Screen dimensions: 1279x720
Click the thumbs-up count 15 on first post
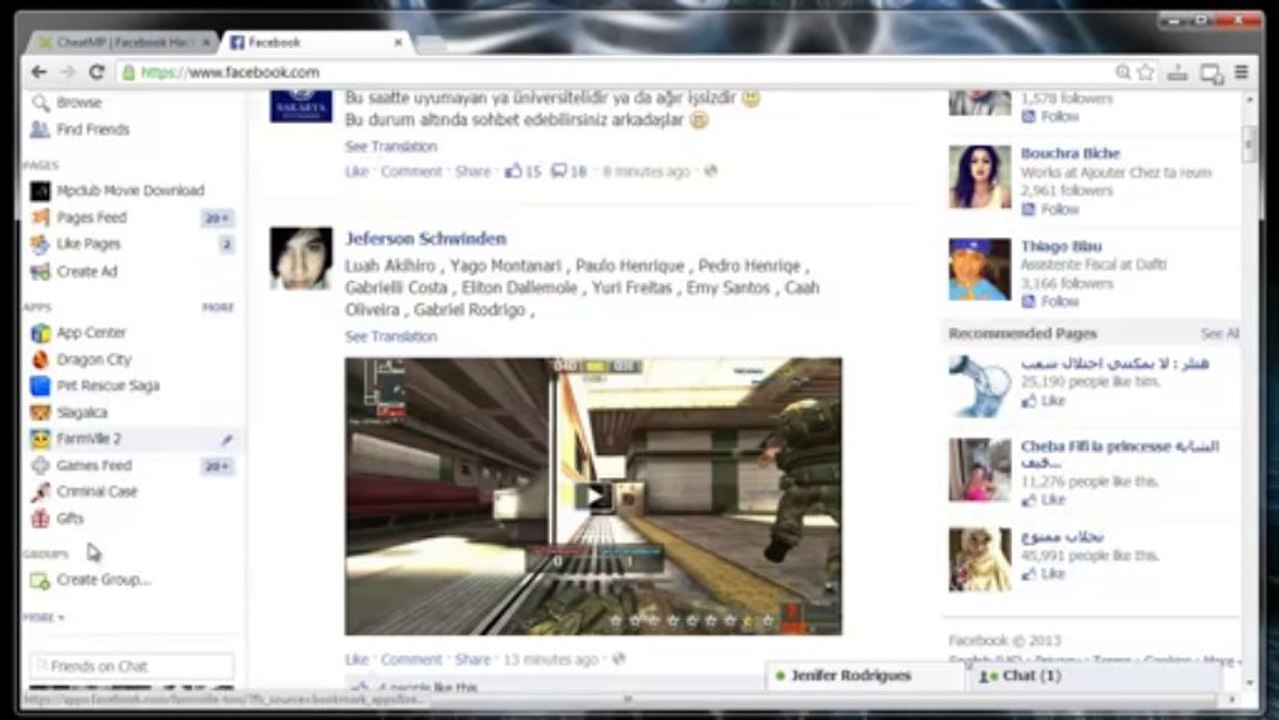coord(523,171)
